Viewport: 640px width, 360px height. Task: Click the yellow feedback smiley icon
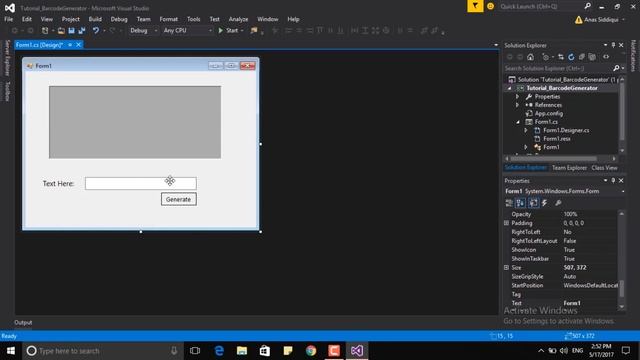click(491, 6)
